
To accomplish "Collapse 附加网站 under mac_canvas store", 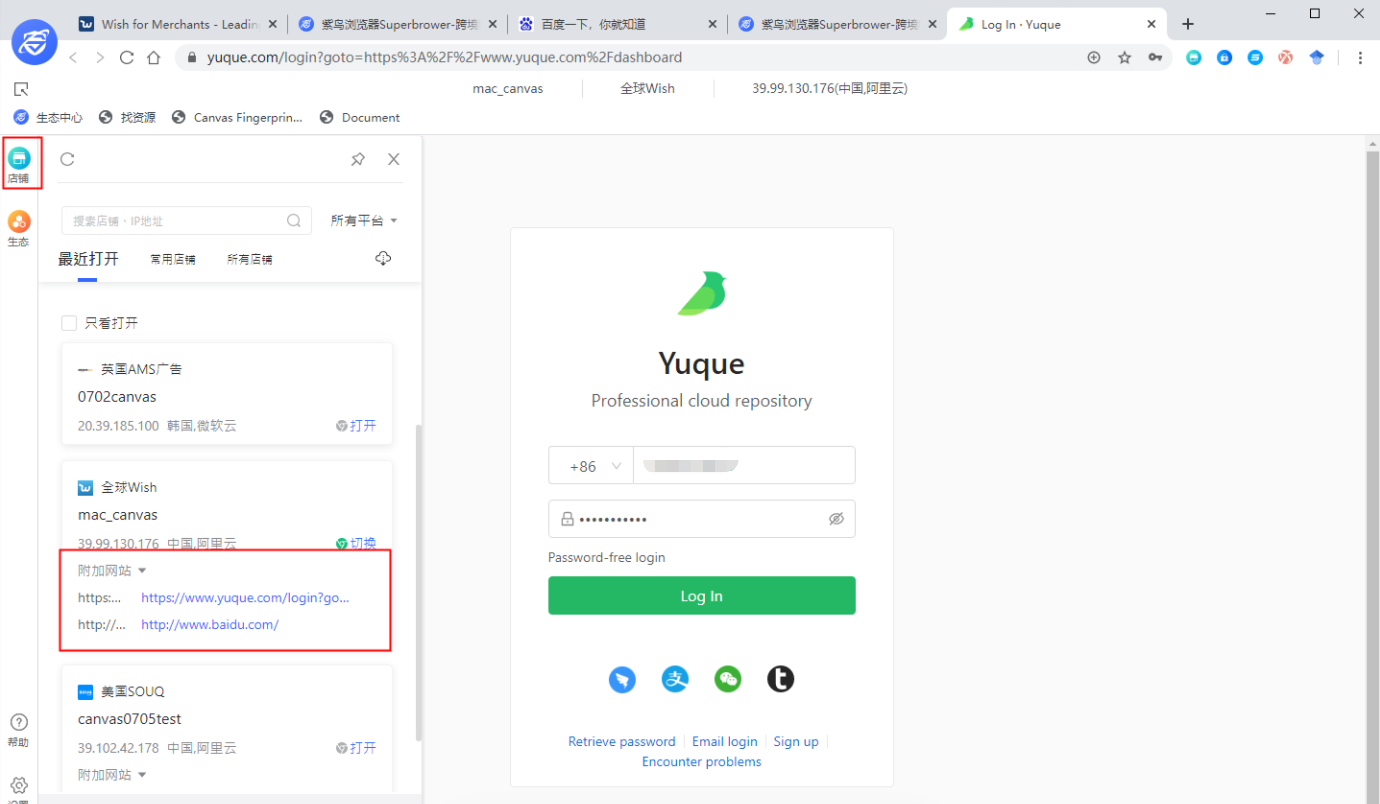I will (112, 570).
